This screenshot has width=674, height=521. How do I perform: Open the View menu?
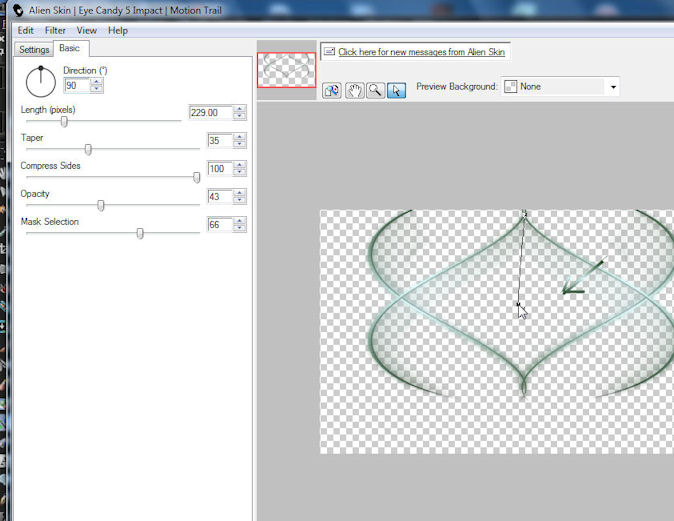pyautogui.click(x=86, y=31)
